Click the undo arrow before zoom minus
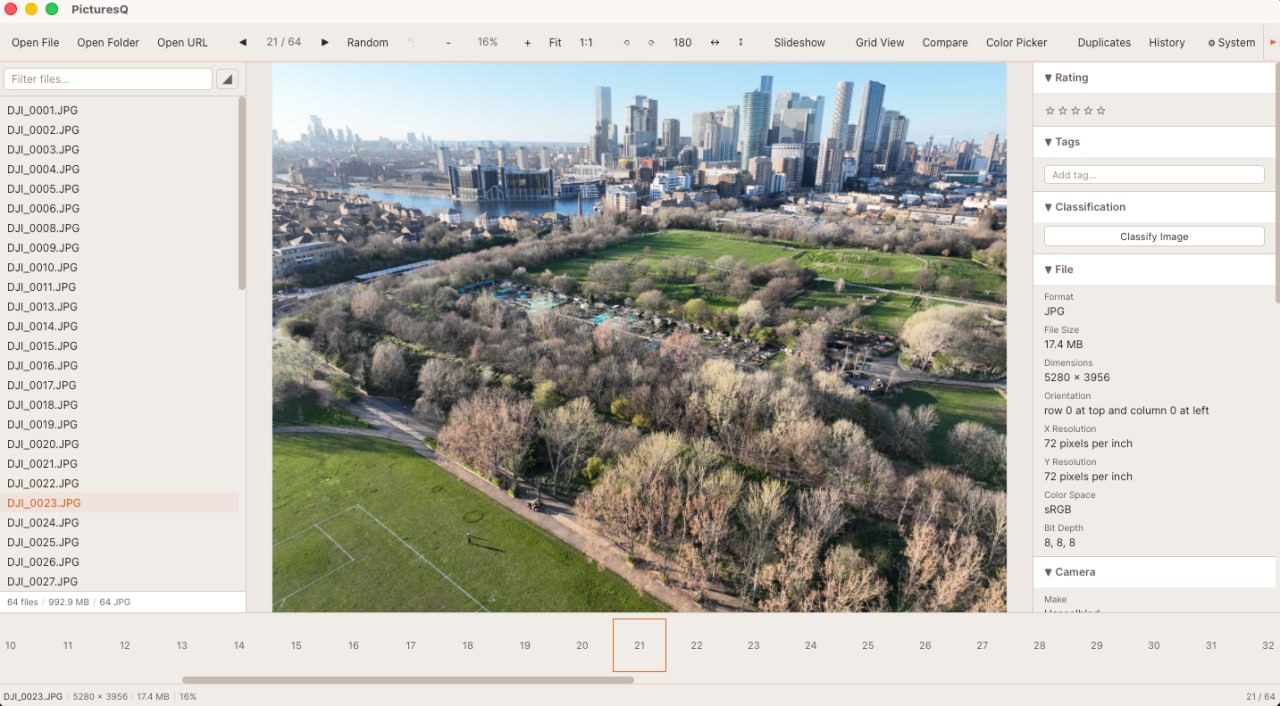Screen dimensions: 1280x706 tap(410, 42)
